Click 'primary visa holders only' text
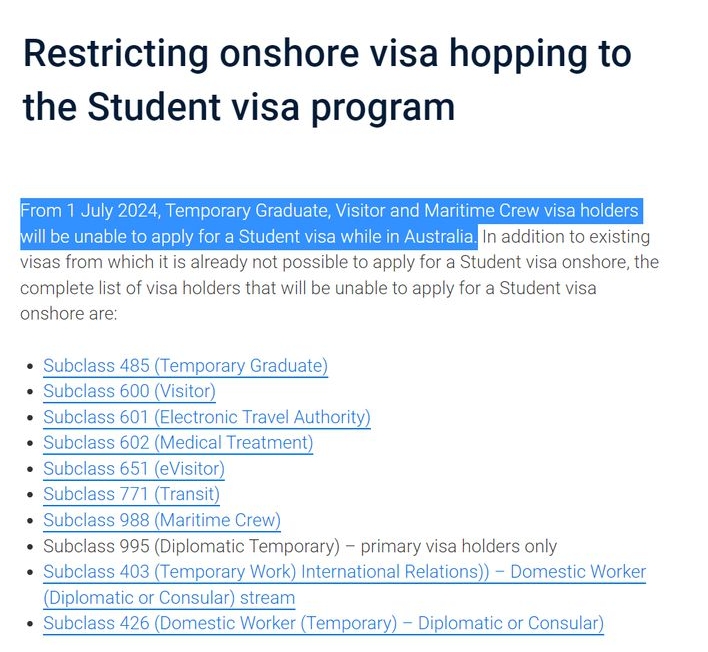 pos(459,546)
